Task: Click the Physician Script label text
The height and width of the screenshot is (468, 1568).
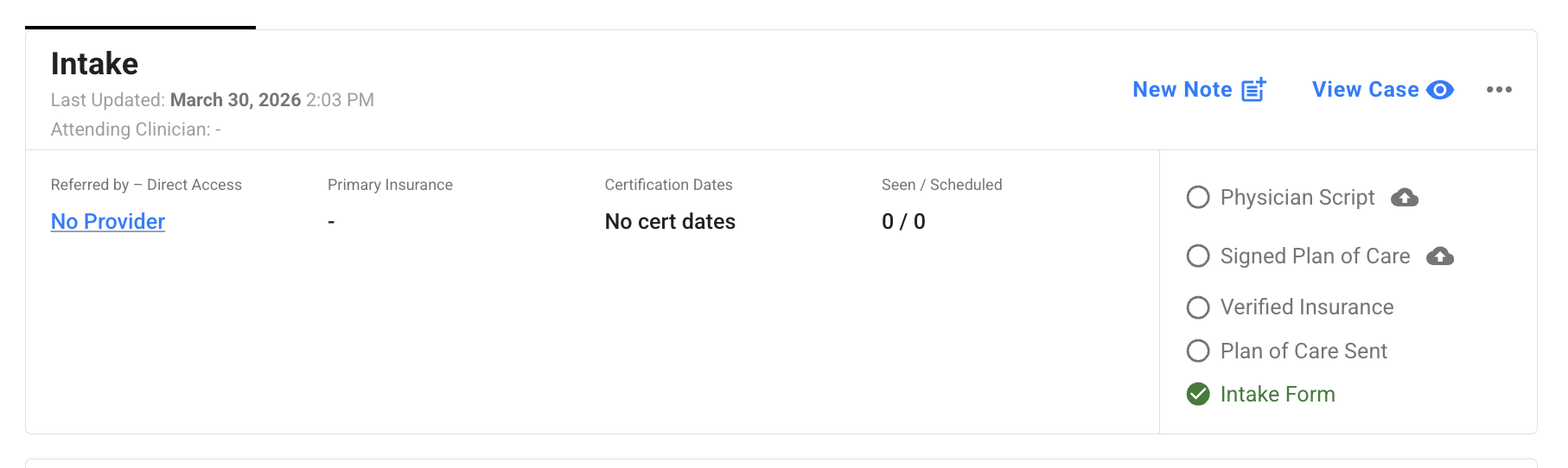Action: (x=1297, y=198)
